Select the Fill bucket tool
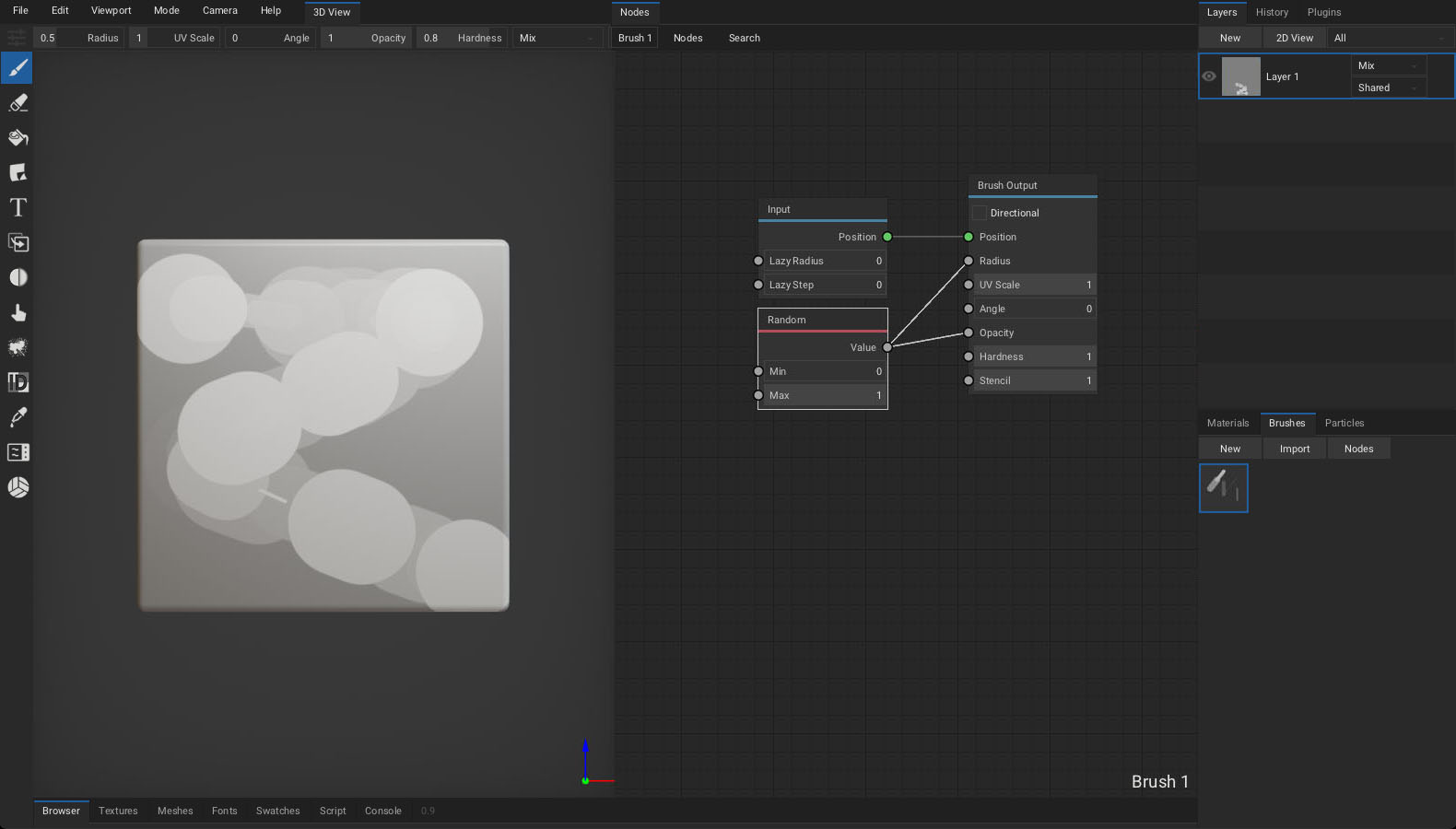Screen dimensions: 1456x829 pyautogui.click(x=18, y=138)
